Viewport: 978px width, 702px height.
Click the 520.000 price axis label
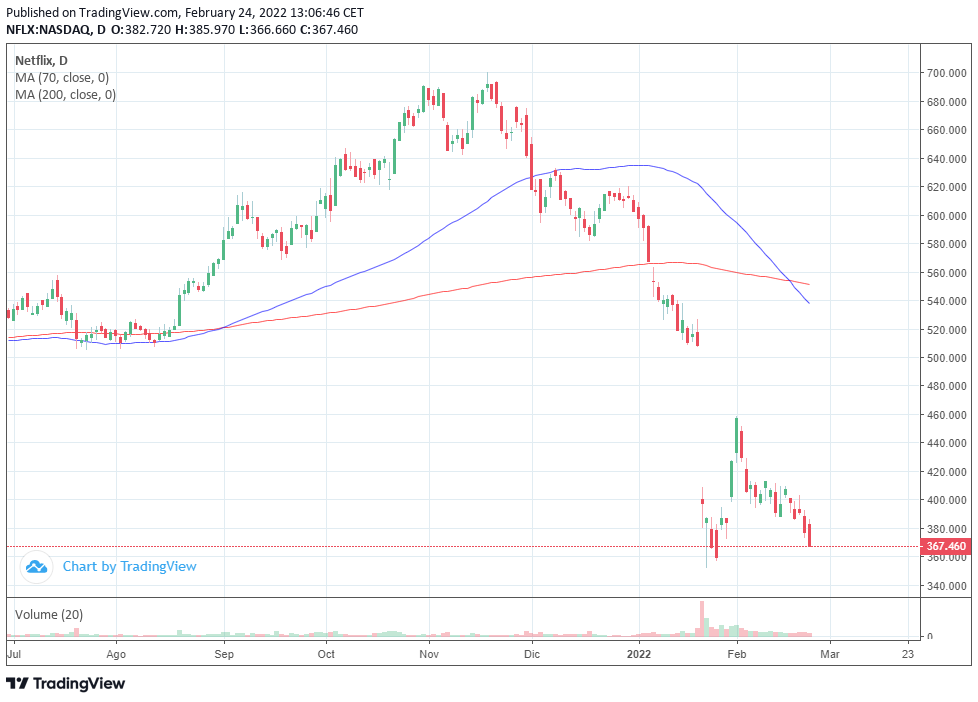click(x=947, y=329)
